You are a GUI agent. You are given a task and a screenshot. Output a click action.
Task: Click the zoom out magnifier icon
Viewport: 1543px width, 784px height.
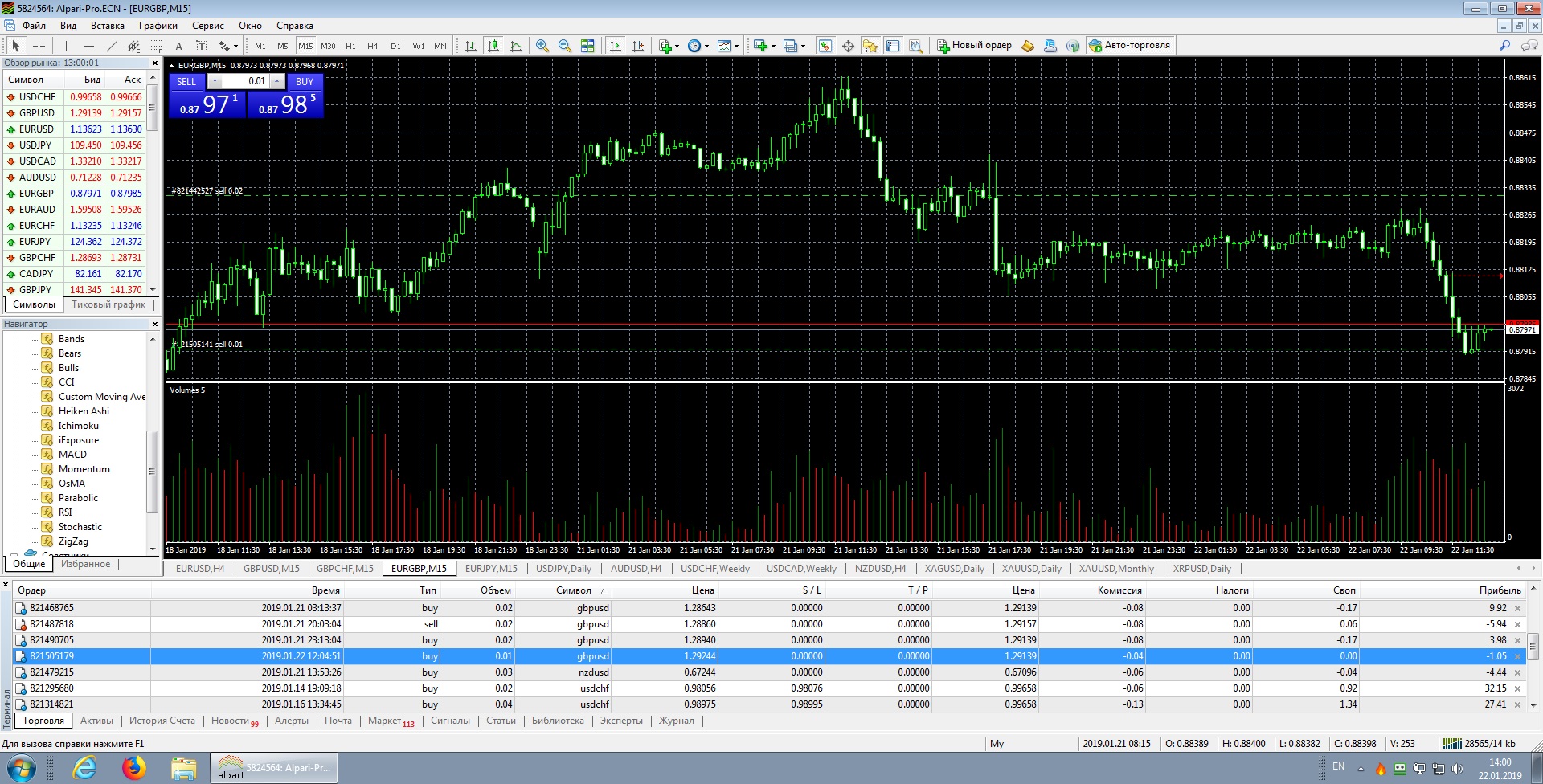tap(565, 46)
